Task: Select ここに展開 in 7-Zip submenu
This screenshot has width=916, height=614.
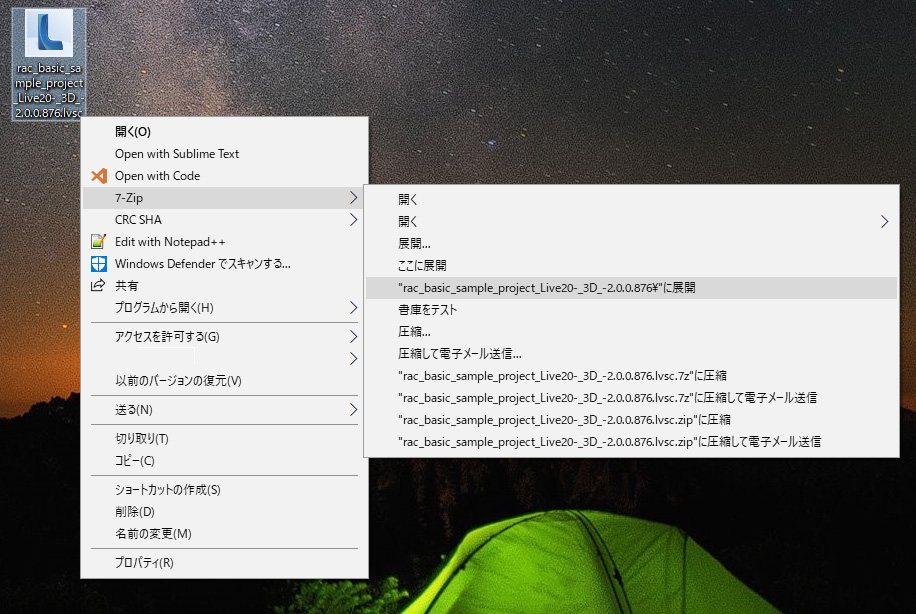Action: [632, 265]
